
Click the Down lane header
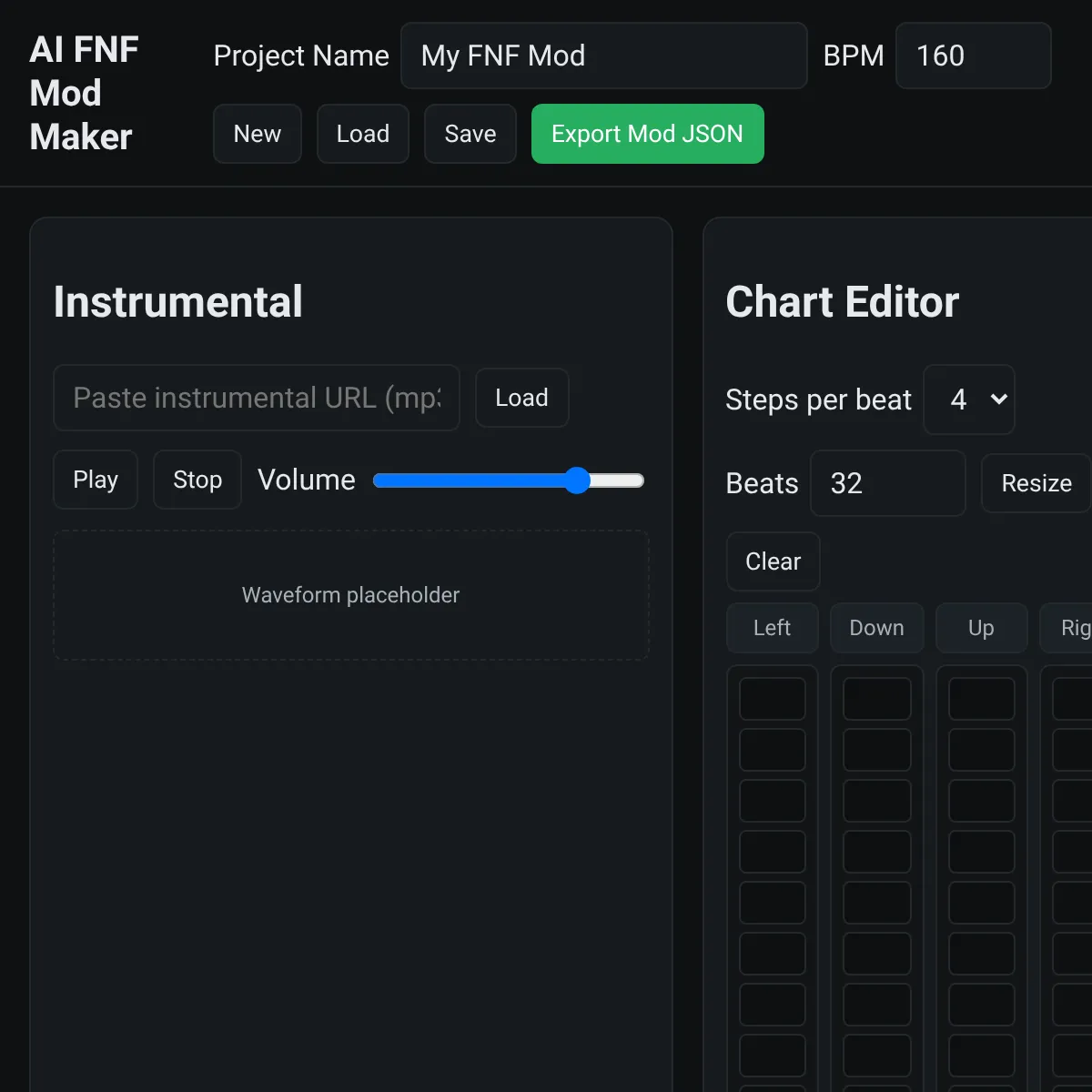pyautogui.click(x=877, y=628)
